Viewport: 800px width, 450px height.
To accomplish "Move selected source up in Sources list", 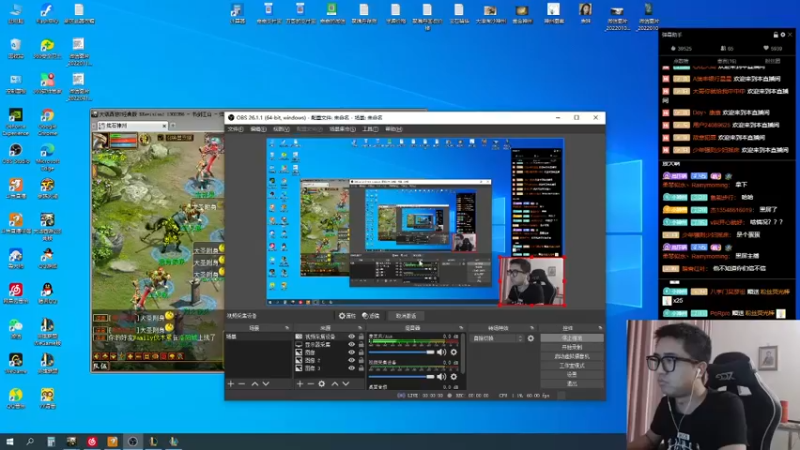I will click(335, 383).
